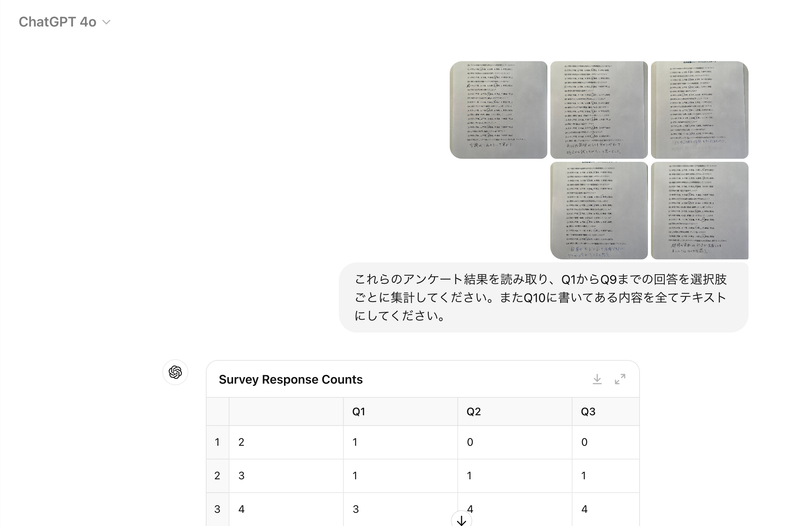This screenshot has height=526, width=800.
Task: Open the ChatGPT 4o model selector dropdown
Action: pyautogui.click(x=65, y=22)
